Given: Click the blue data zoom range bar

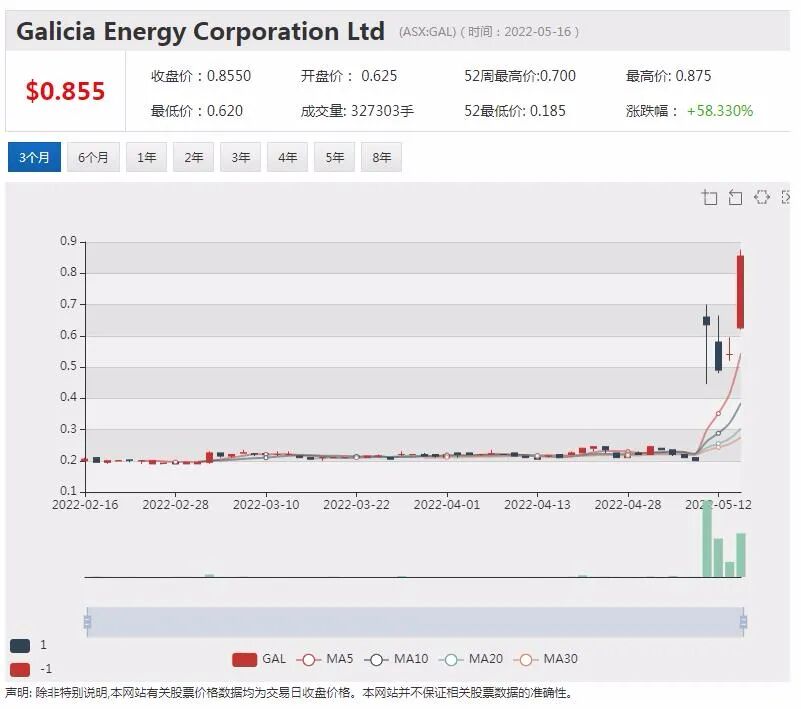Looking at the screenshot, I should pyautogui.click(x=415, y=622).
